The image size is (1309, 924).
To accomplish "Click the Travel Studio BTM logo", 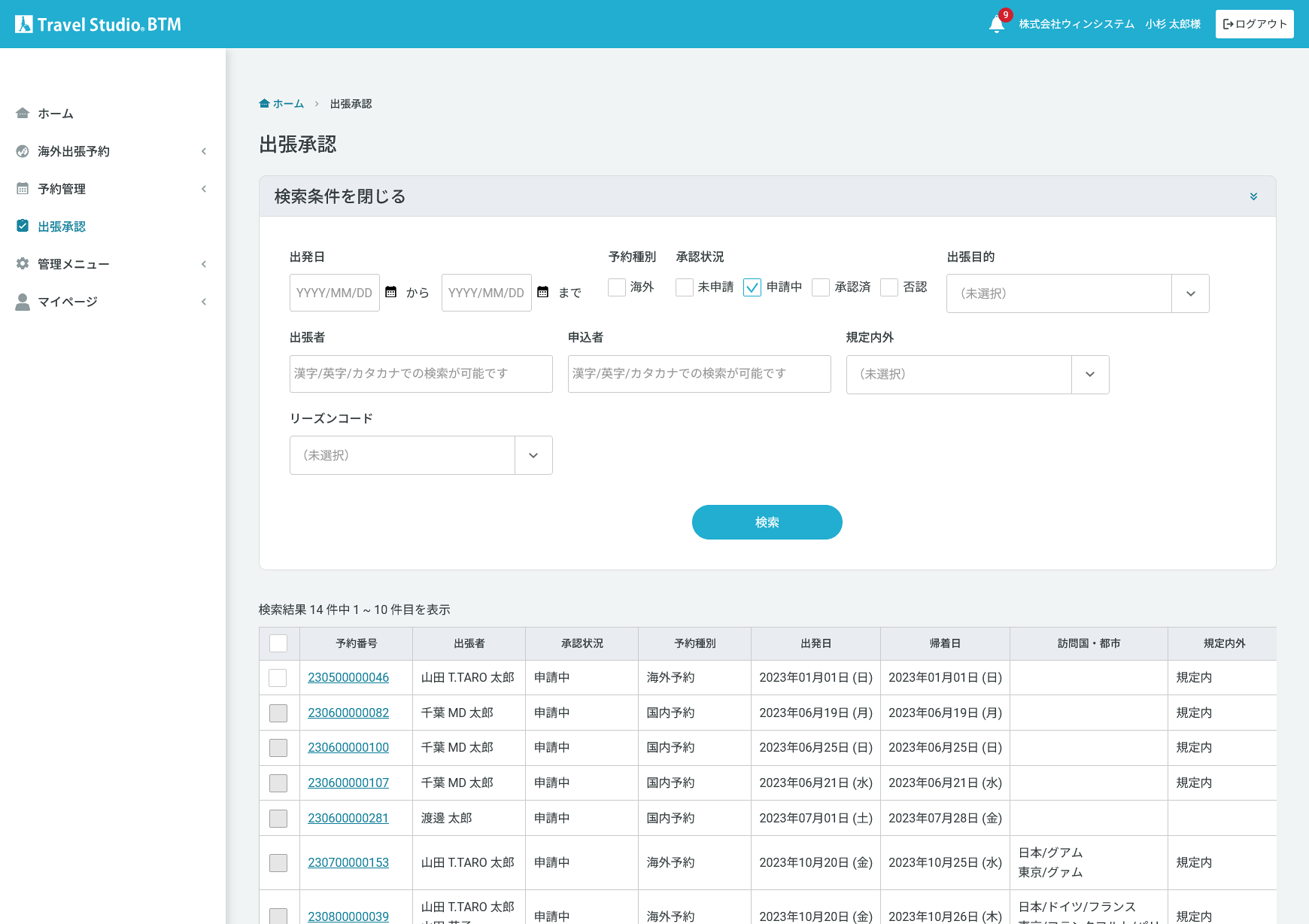I will click(99, 24).
